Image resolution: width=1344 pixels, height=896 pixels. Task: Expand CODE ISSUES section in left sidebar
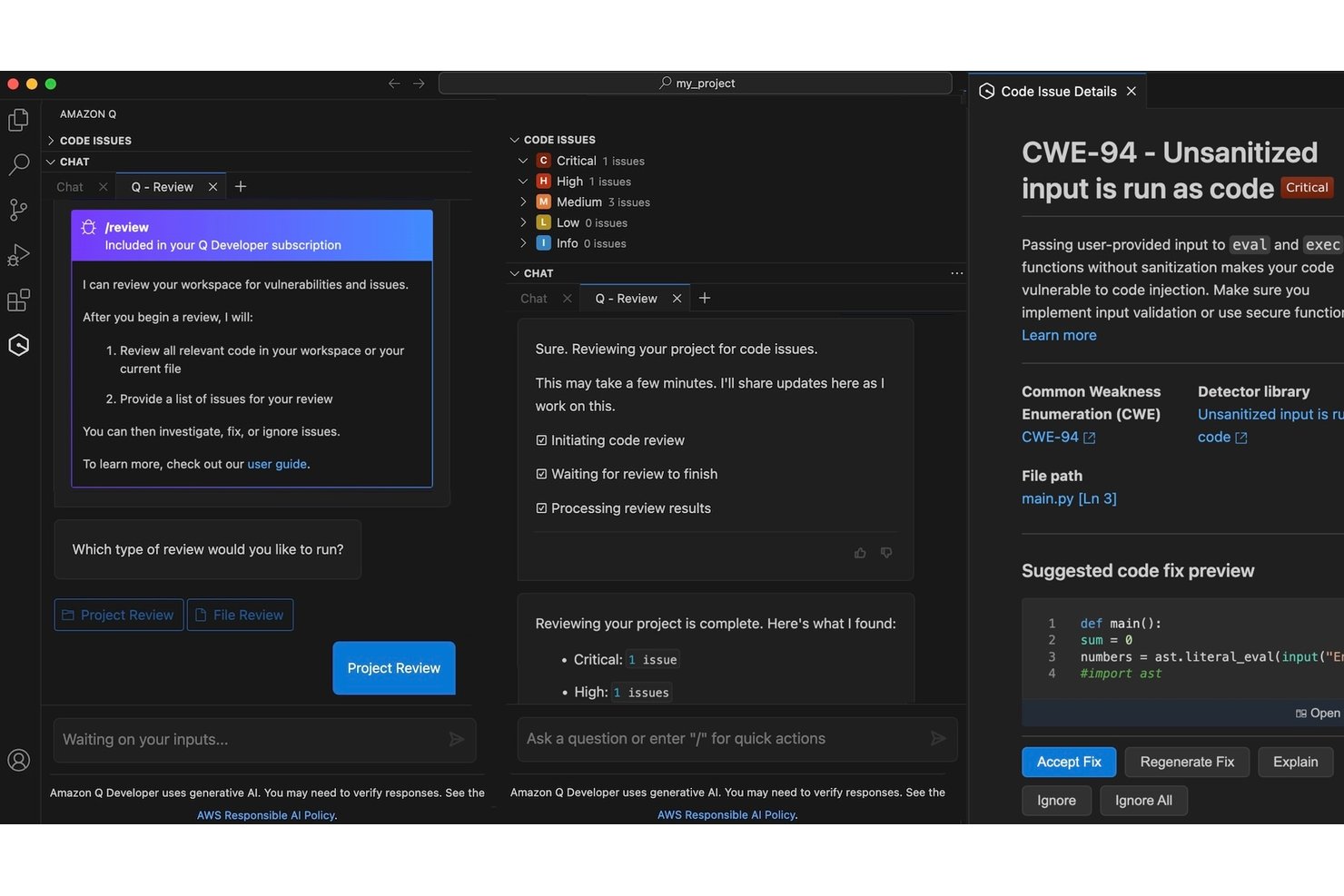pos(51,141)
